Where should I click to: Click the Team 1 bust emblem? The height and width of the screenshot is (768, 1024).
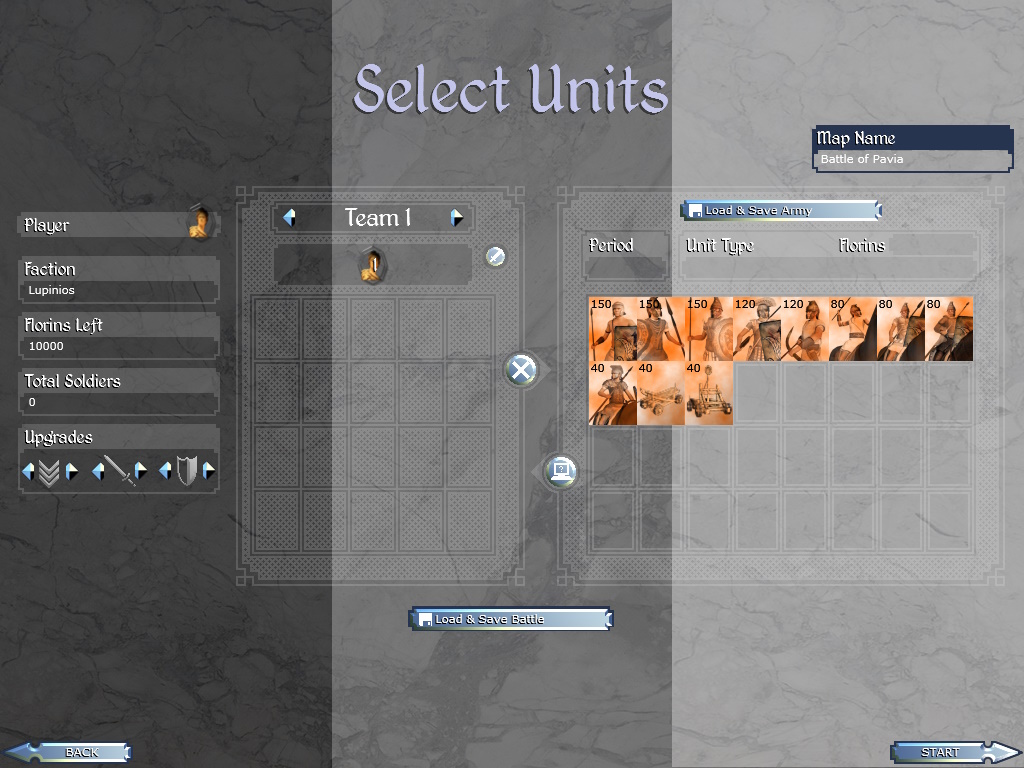[372, 265]
